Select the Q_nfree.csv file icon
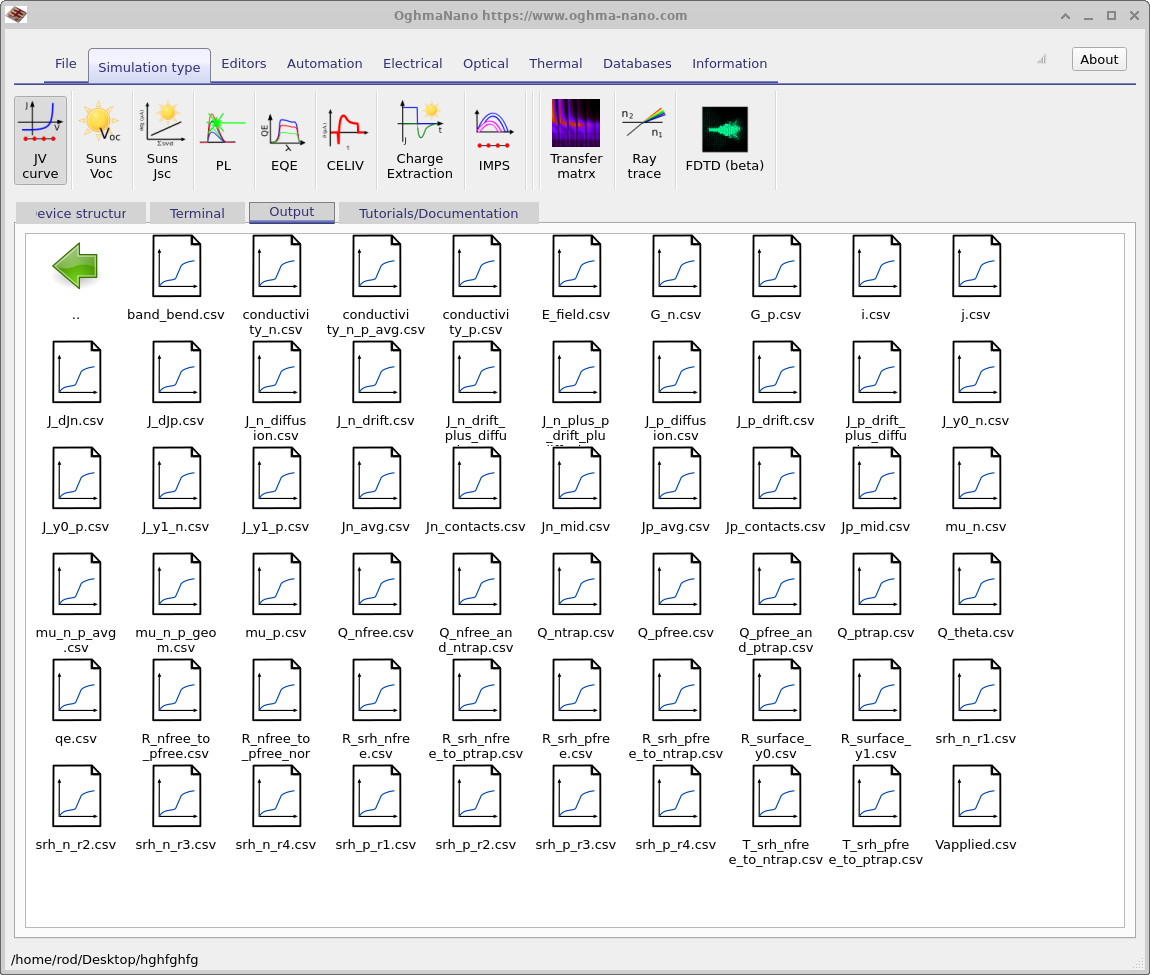This screenshot has width=1150, height=975. pyautogui.click(x=376, y=584)
